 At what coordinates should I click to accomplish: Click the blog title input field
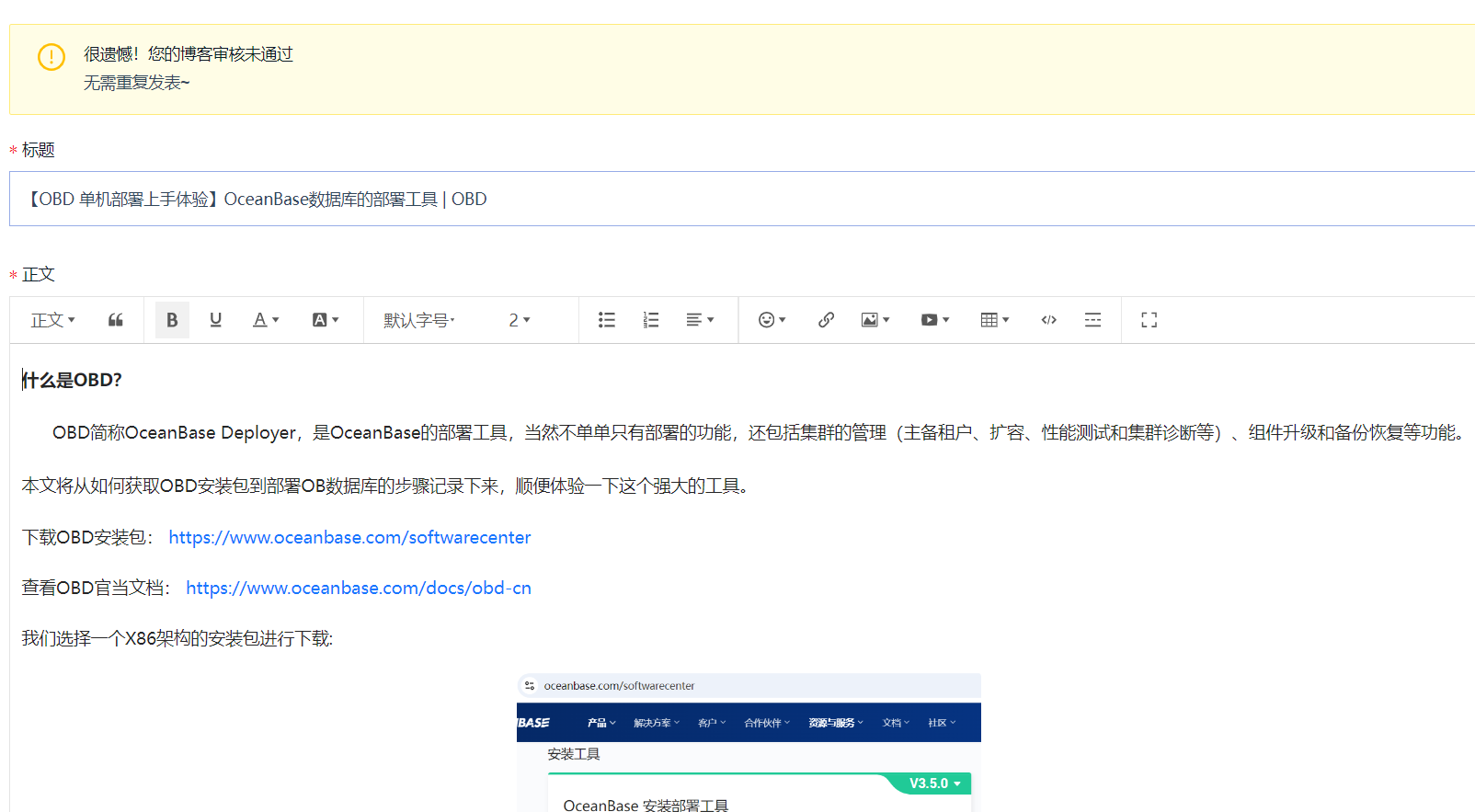click(742, 199)
